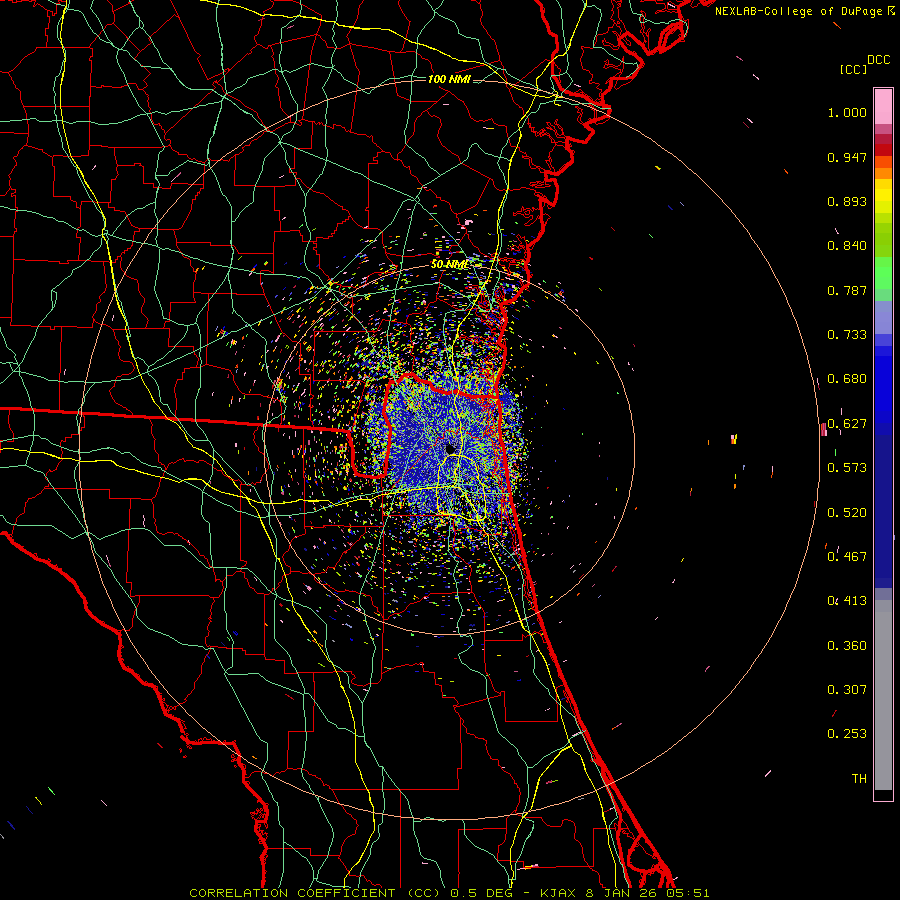Click the 1.000 value on the color scale
The width and height of the screenshot is (900, 900).
[x=847, y=112]
